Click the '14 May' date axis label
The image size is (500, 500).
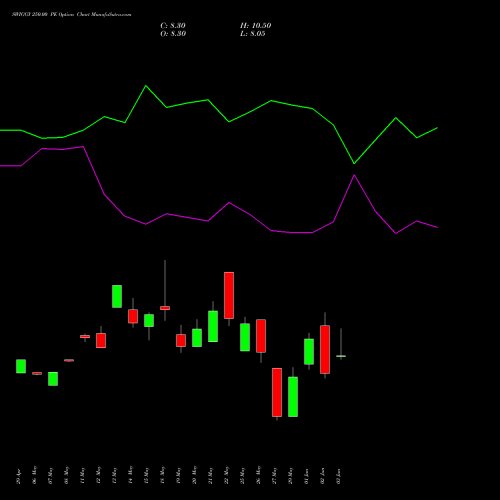(130, 475)
